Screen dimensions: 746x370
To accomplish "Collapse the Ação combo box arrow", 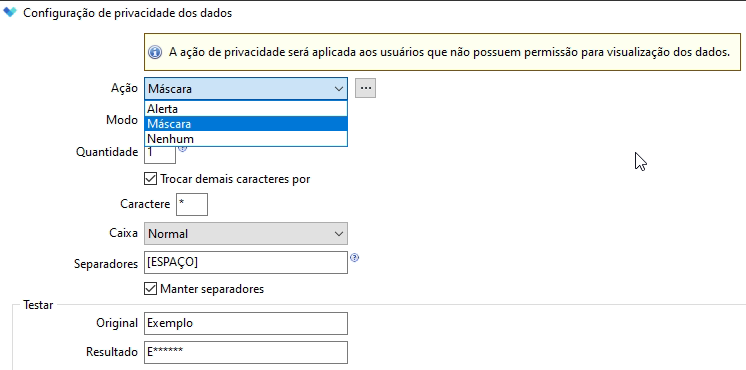I will pyautogui.click(x=339, y=89).
